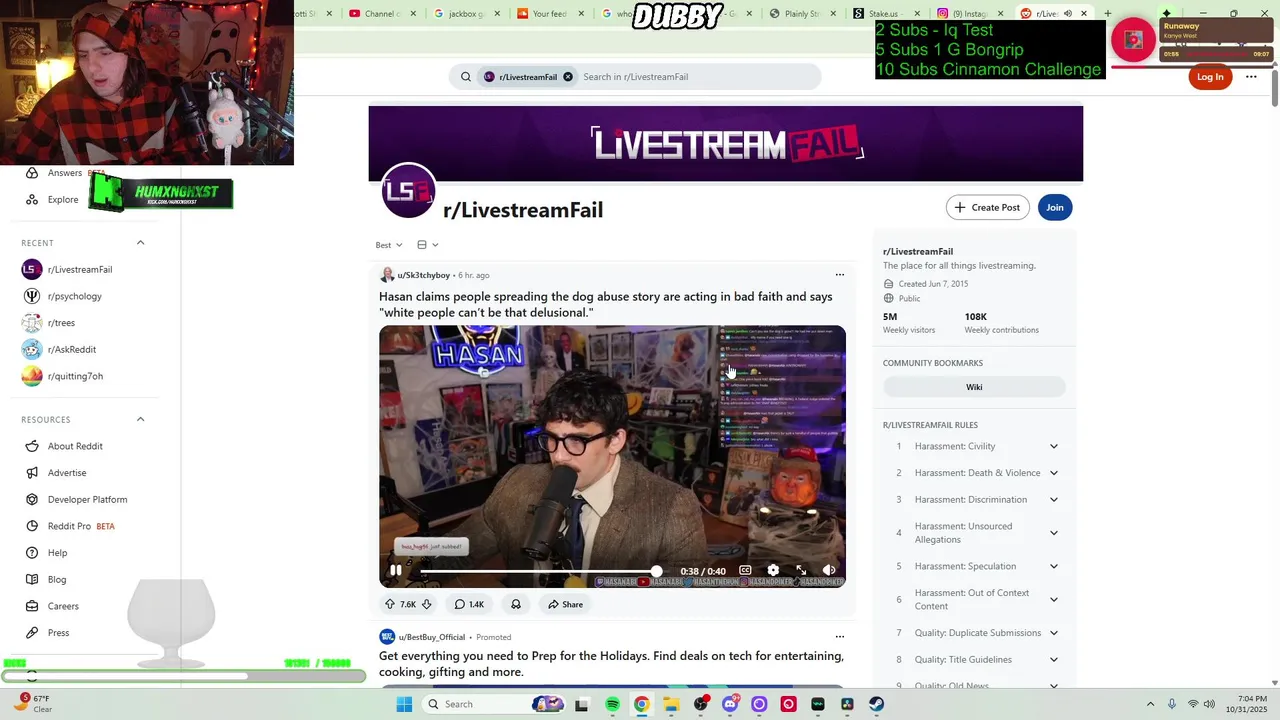
Task: Open video settings gear
Action: tap(773, 570)
